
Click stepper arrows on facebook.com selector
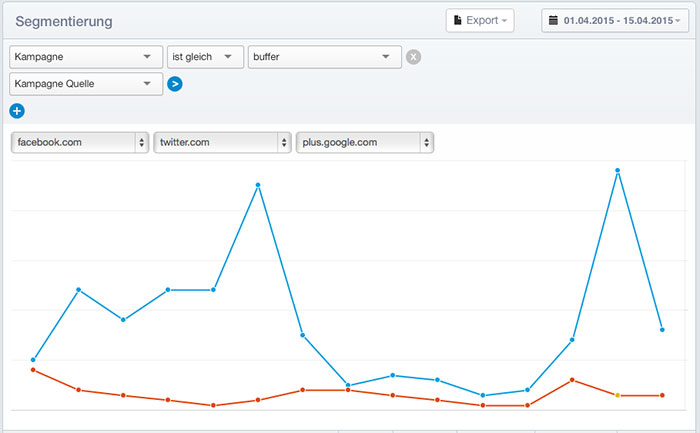pyautogui.click(x=142, y=142)
